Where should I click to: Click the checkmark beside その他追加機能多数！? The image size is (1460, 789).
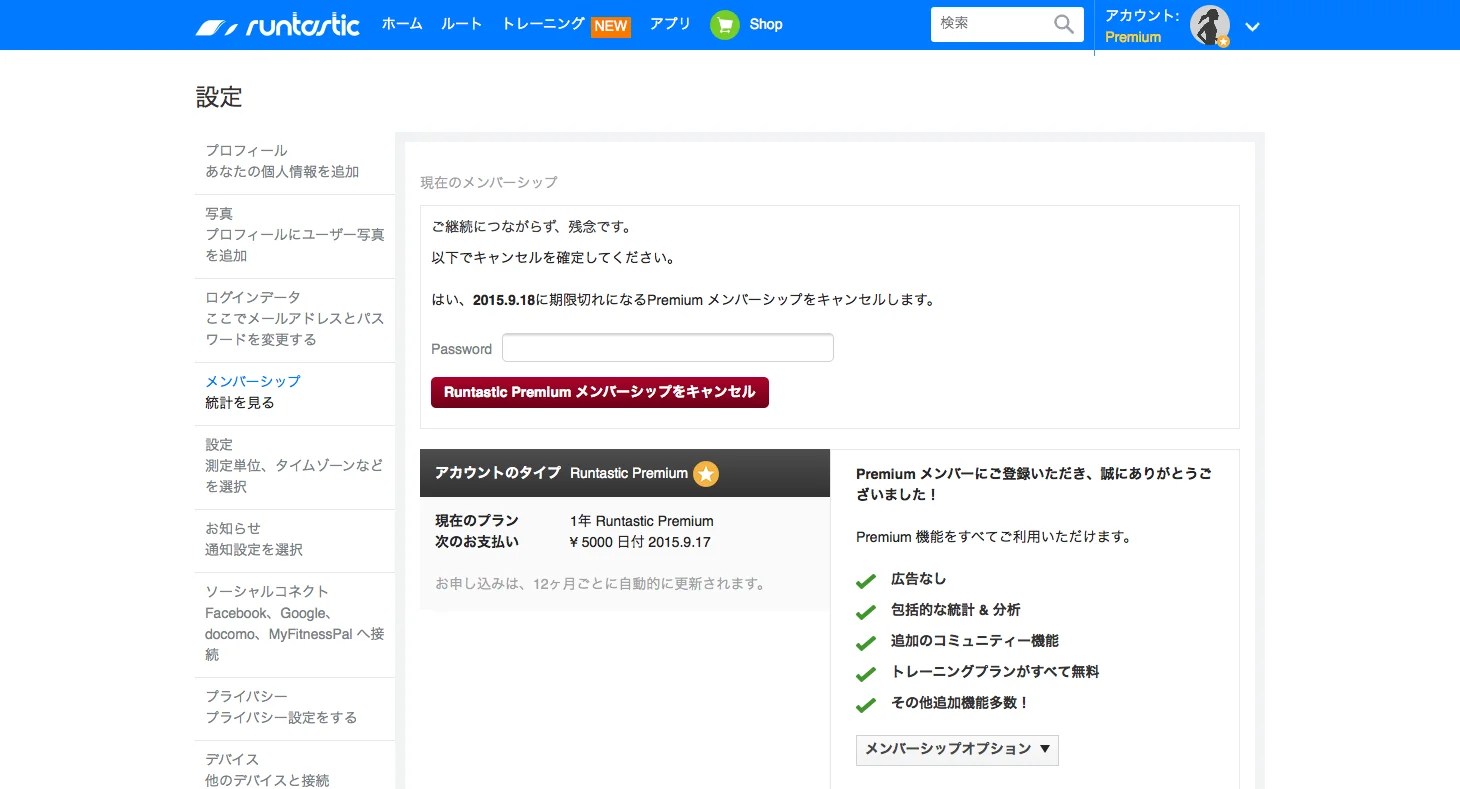(866, 704)
